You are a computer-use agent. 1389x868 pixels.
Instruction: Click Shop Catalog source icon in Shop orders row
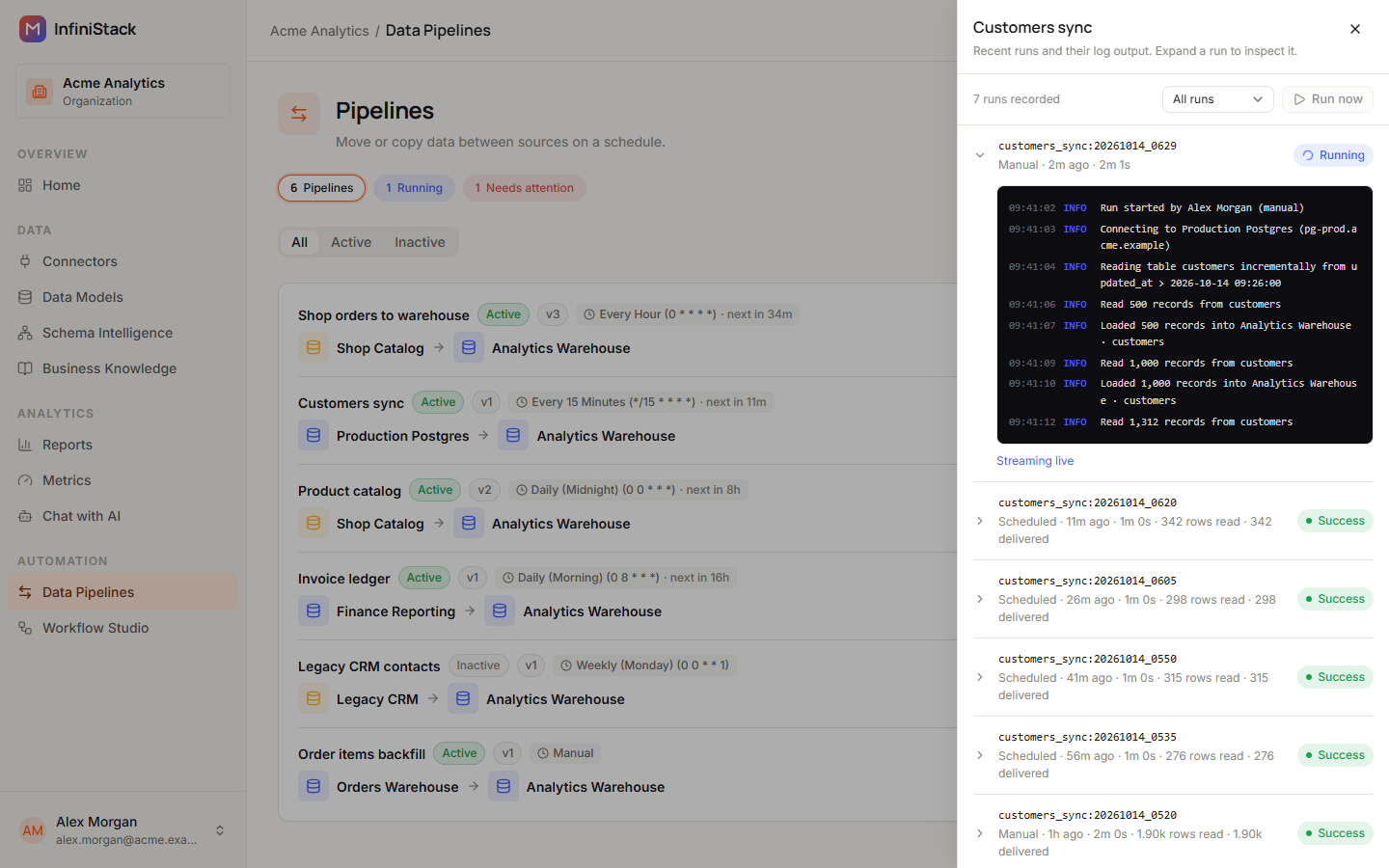click(x=313, y=348)
